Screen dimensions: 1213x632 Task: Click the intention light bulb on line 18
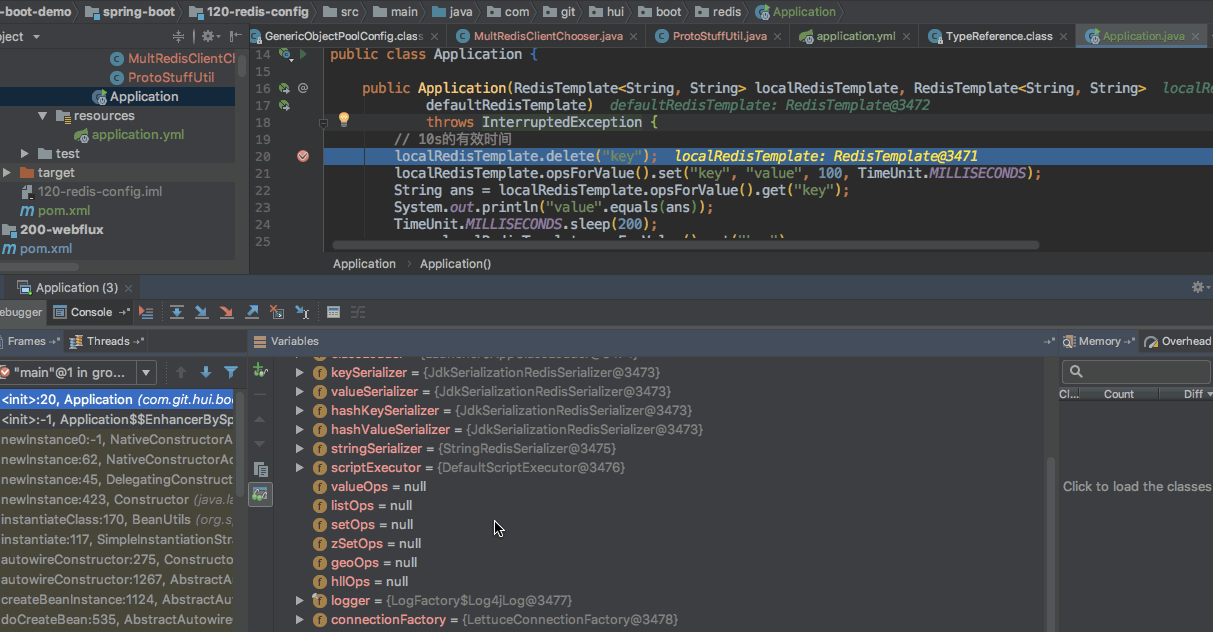[344, 120]
